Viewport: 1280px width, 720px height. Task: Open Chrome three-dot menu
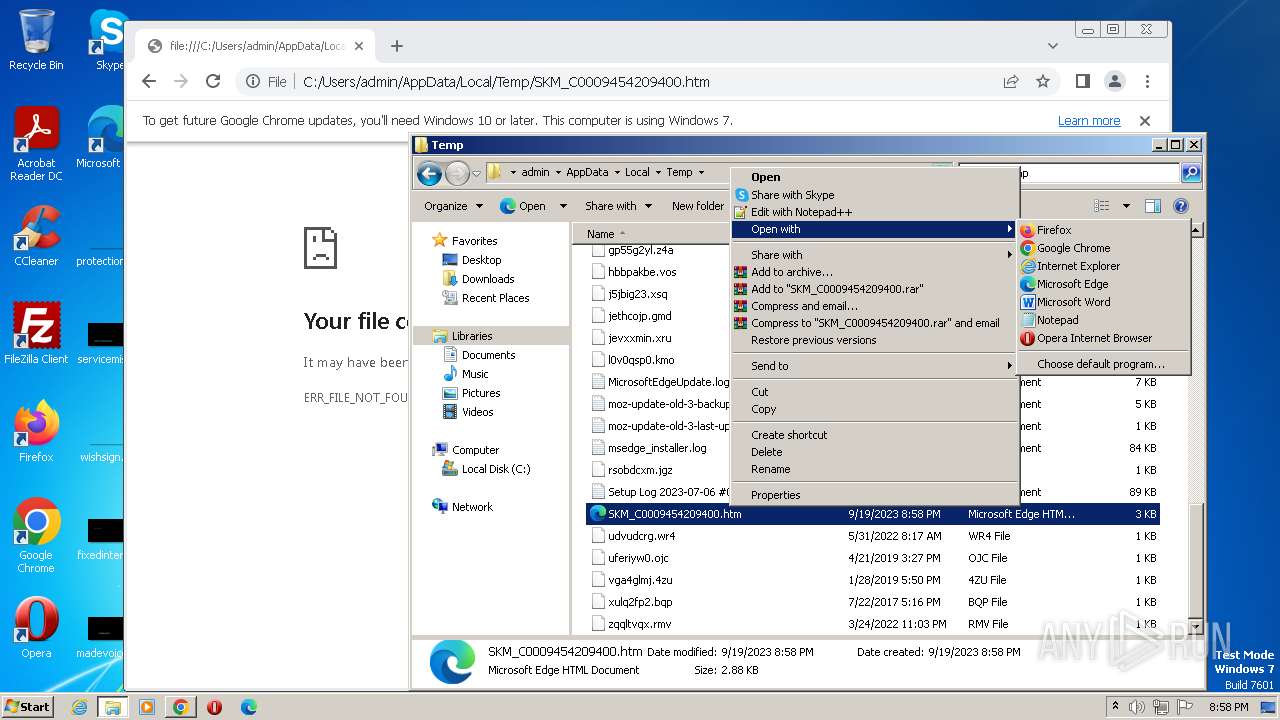[x=1147, y=82]
